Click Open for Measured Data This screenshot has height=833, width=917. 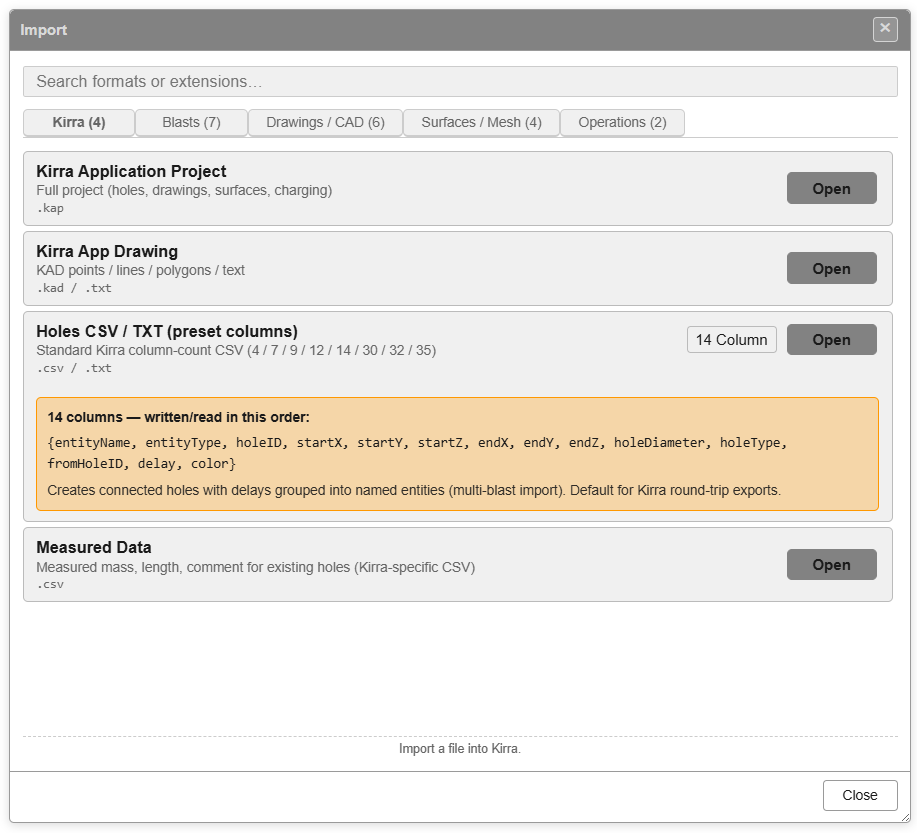(831, 564)
